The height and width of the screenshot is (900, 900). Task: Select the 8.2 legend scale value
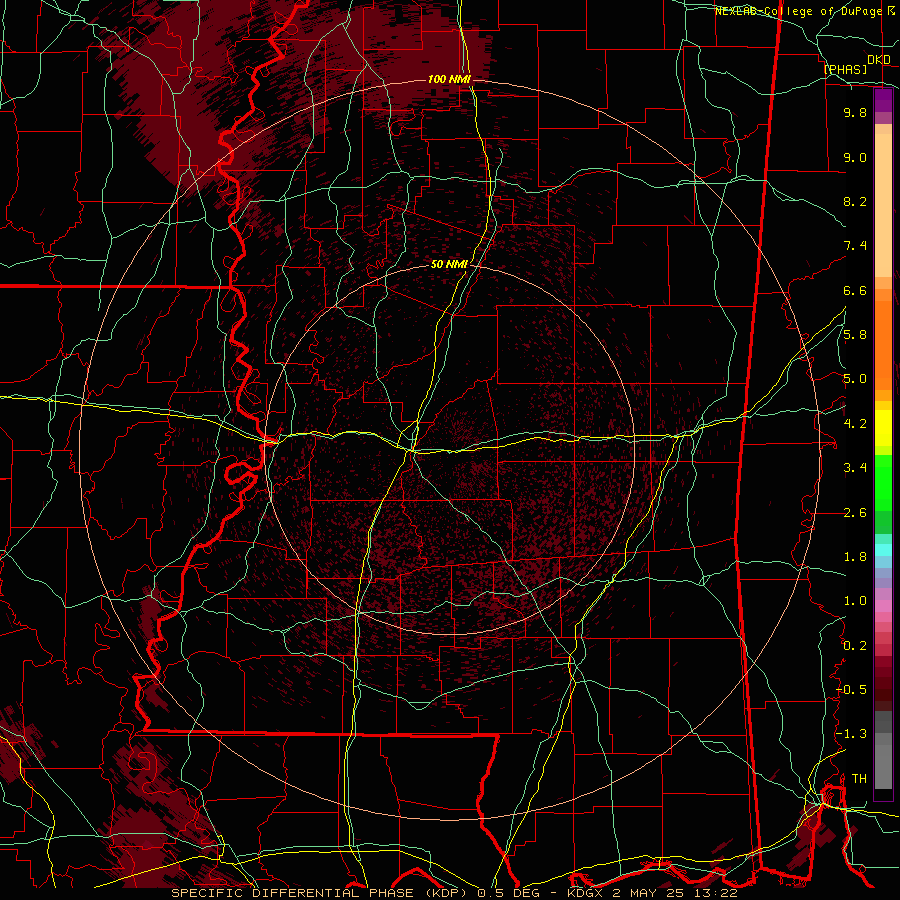point(855,201)
